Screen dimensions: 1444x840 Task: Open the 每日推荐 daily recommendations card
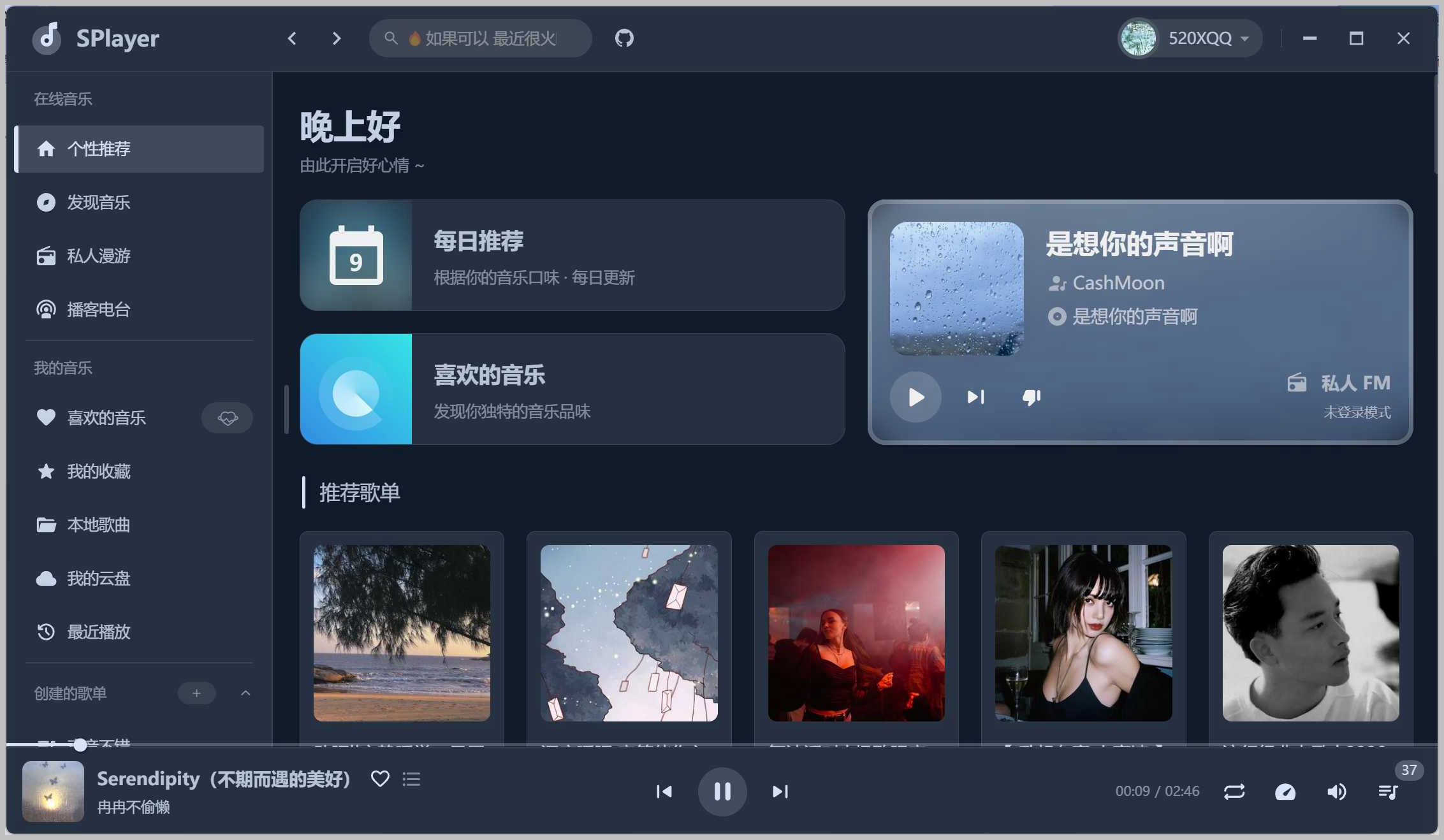[x=572, y=256]
